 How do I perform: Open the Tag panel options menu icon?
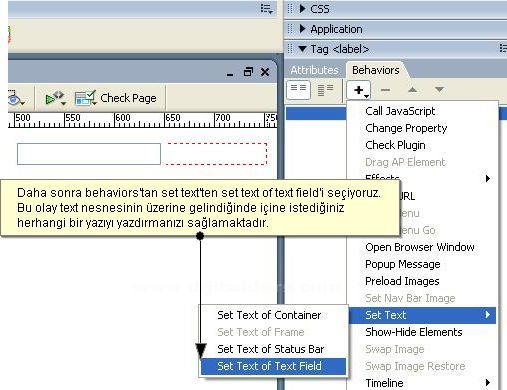click(503, 48)
